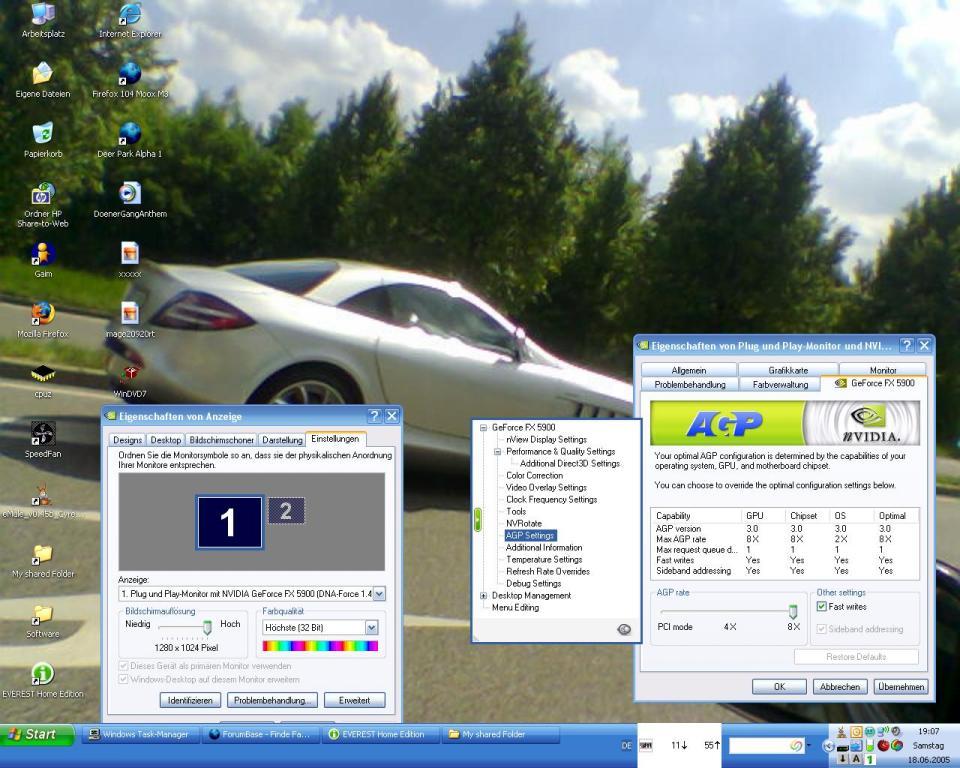
Task: Open the Farbverwaltung tab
Action: click(780, 384)
